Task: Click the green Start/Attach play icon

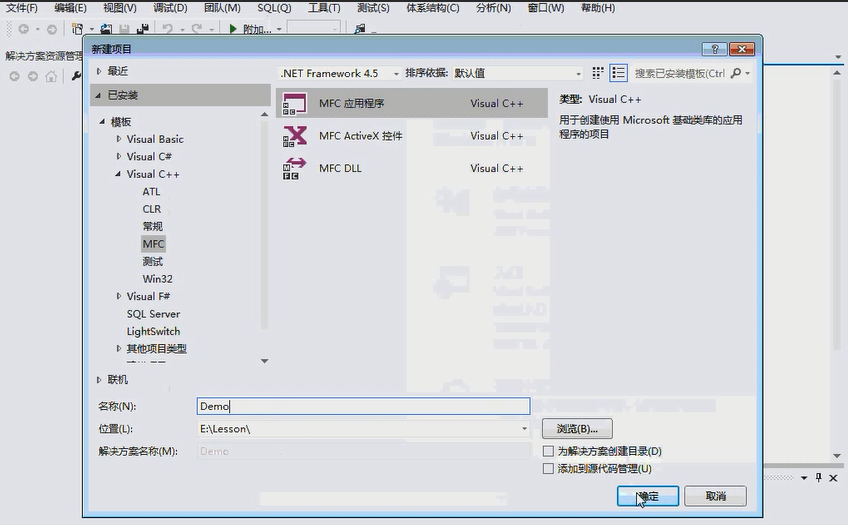Action: click(233, 29)
